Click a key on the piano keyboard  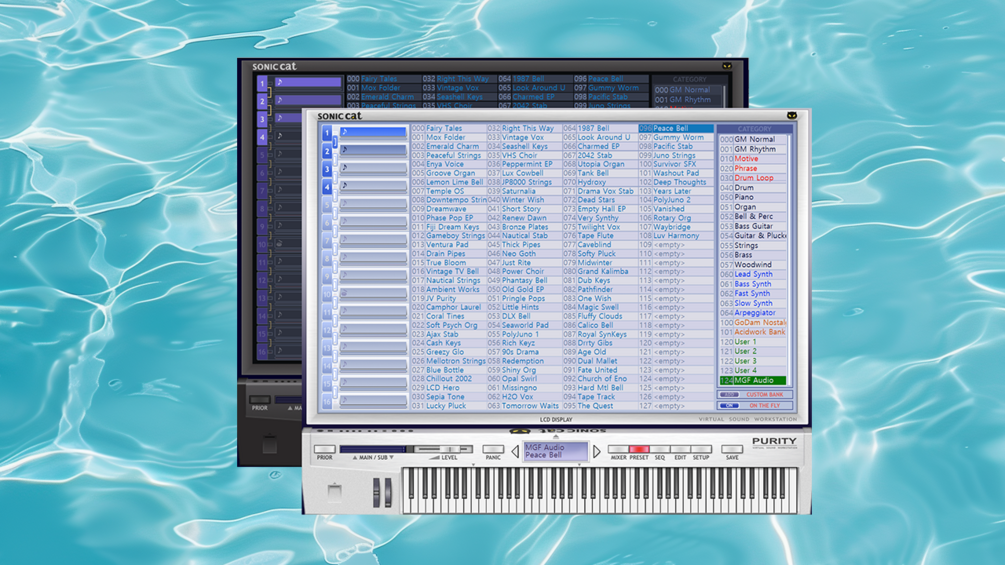(x=600, y=491)
